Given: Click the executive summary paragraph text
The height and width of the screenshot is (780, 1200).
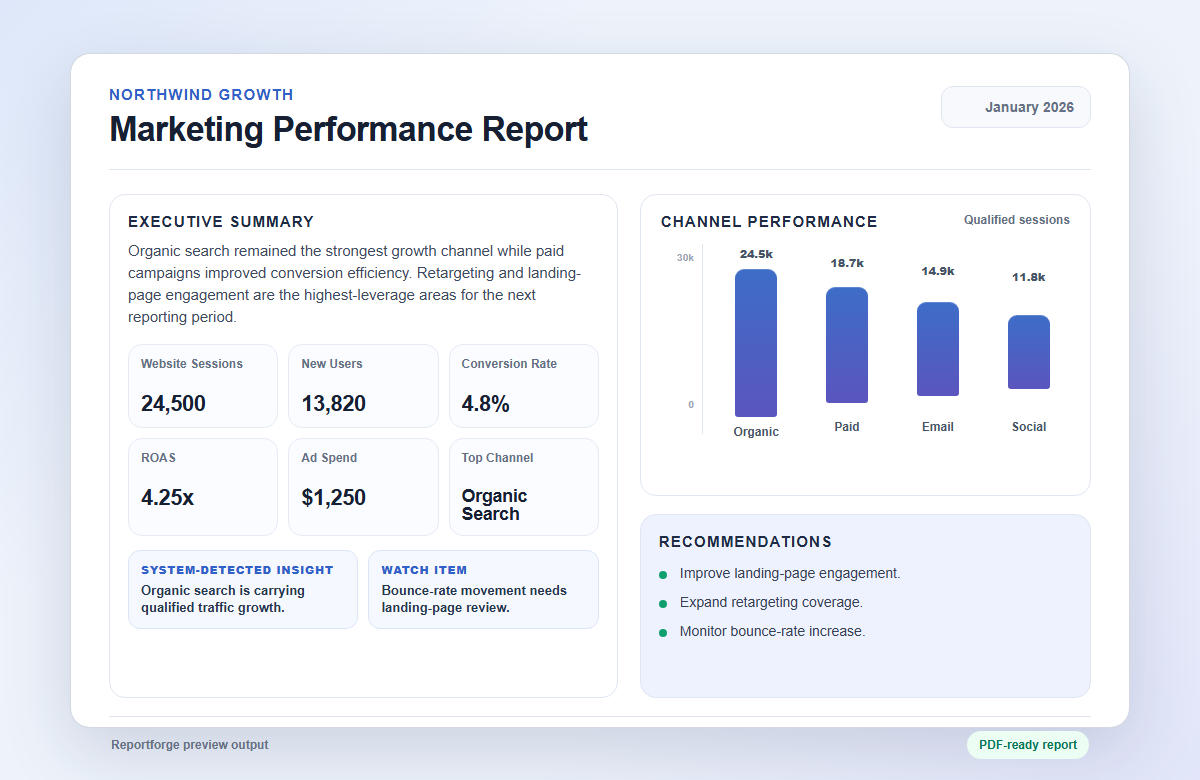Looking at the screenshot, I should 352,284.
